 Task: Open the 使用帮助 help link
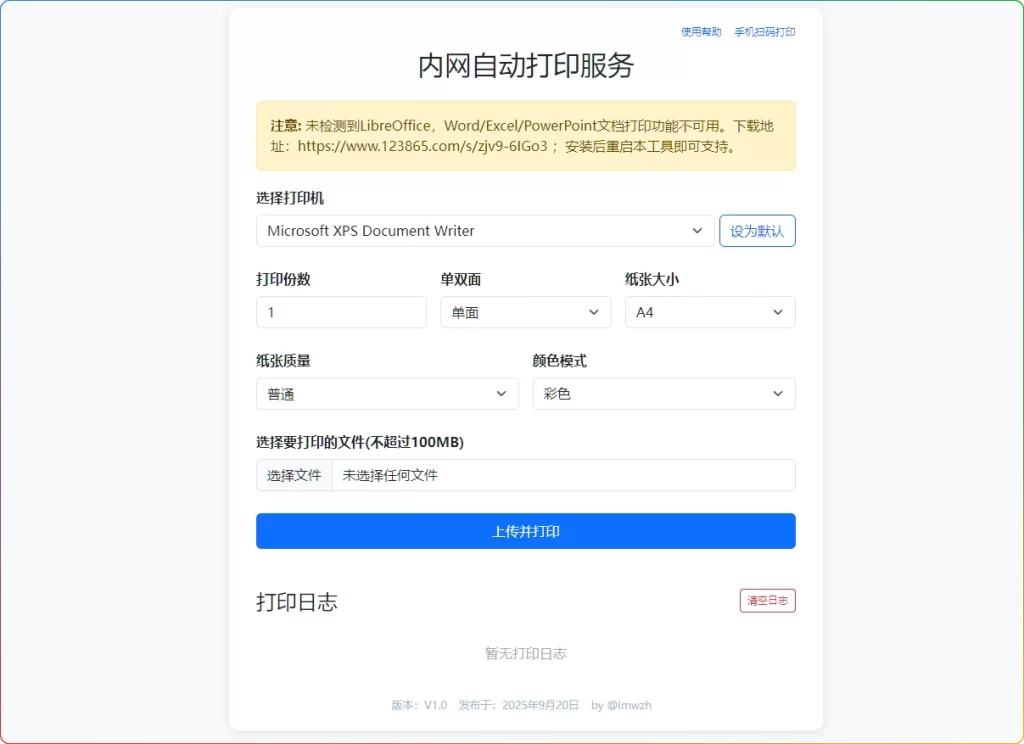click(x=700, y=32)
